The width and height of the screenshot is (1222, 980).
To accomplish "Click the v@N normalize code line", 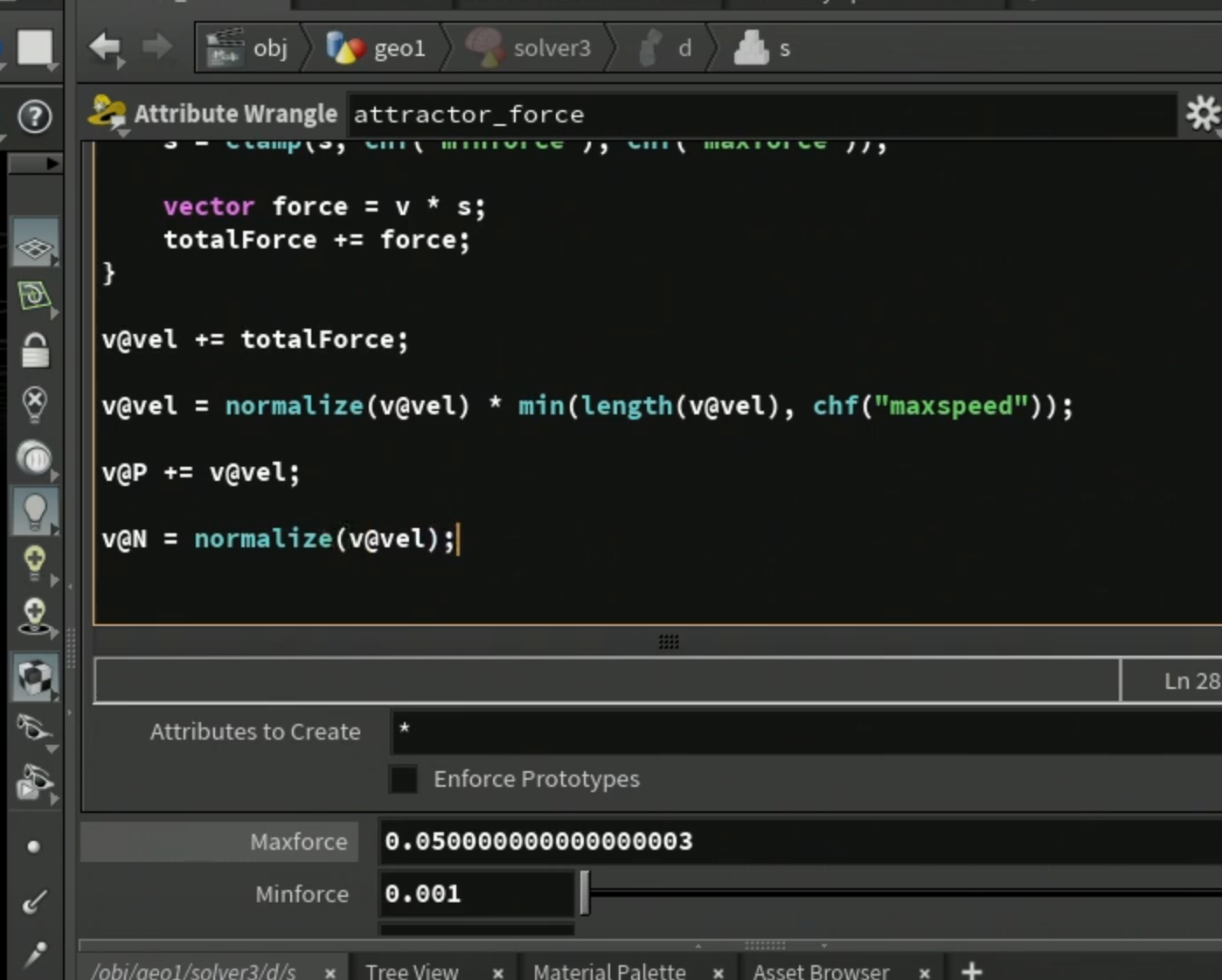I will coord(279,539).
